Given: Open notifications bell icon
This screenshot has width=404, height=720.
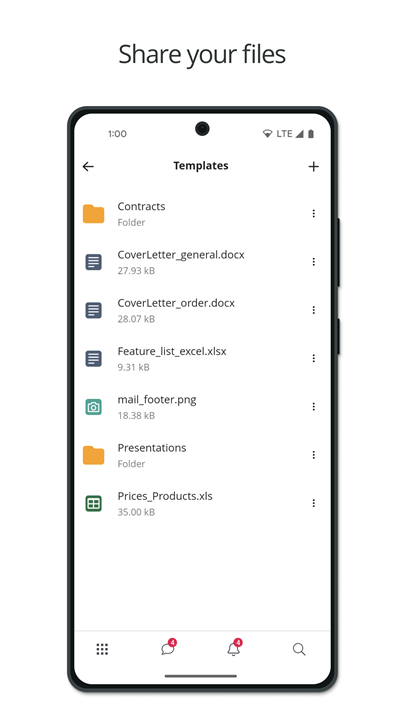Looking at the screenshot, I should click(x=234, y=648).
